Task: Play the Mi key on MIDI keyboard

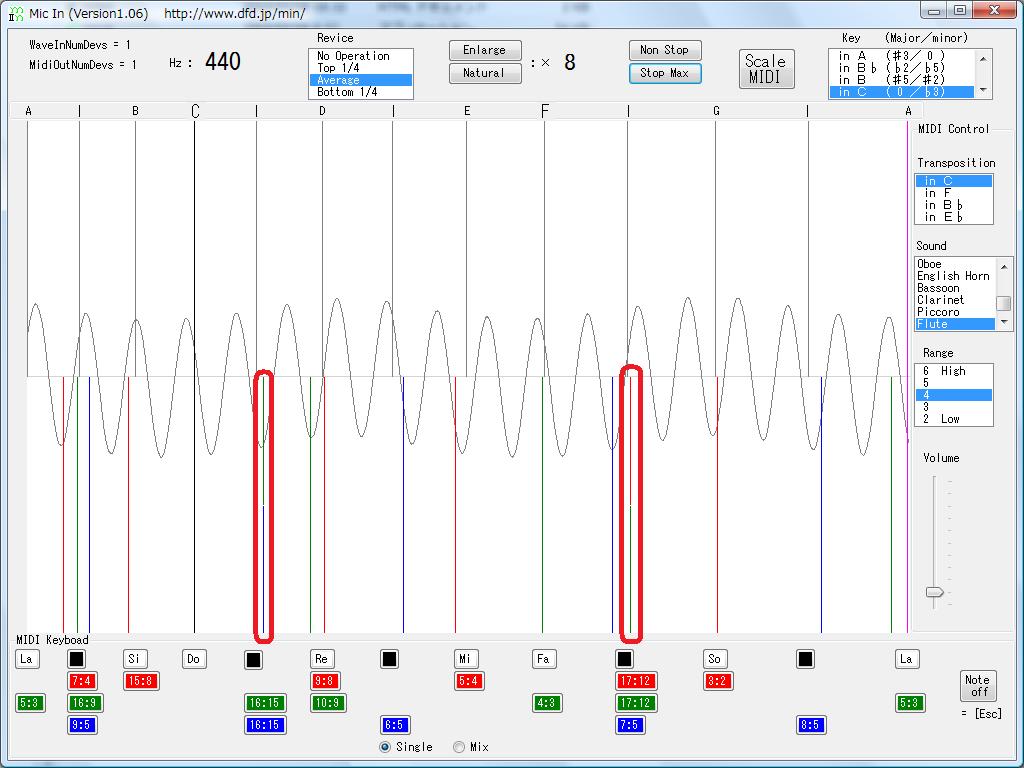Action: [466, 658]
